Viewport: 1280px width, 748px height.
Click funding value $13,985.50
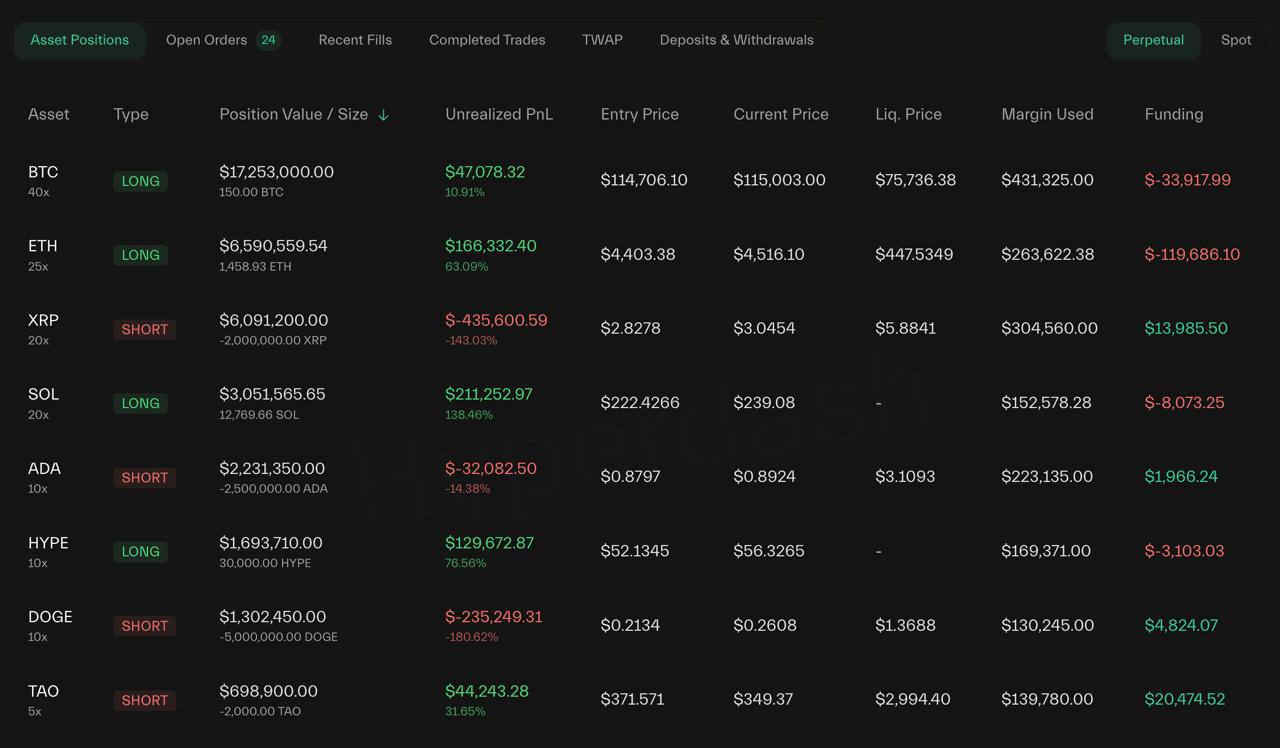point(1186,328)
